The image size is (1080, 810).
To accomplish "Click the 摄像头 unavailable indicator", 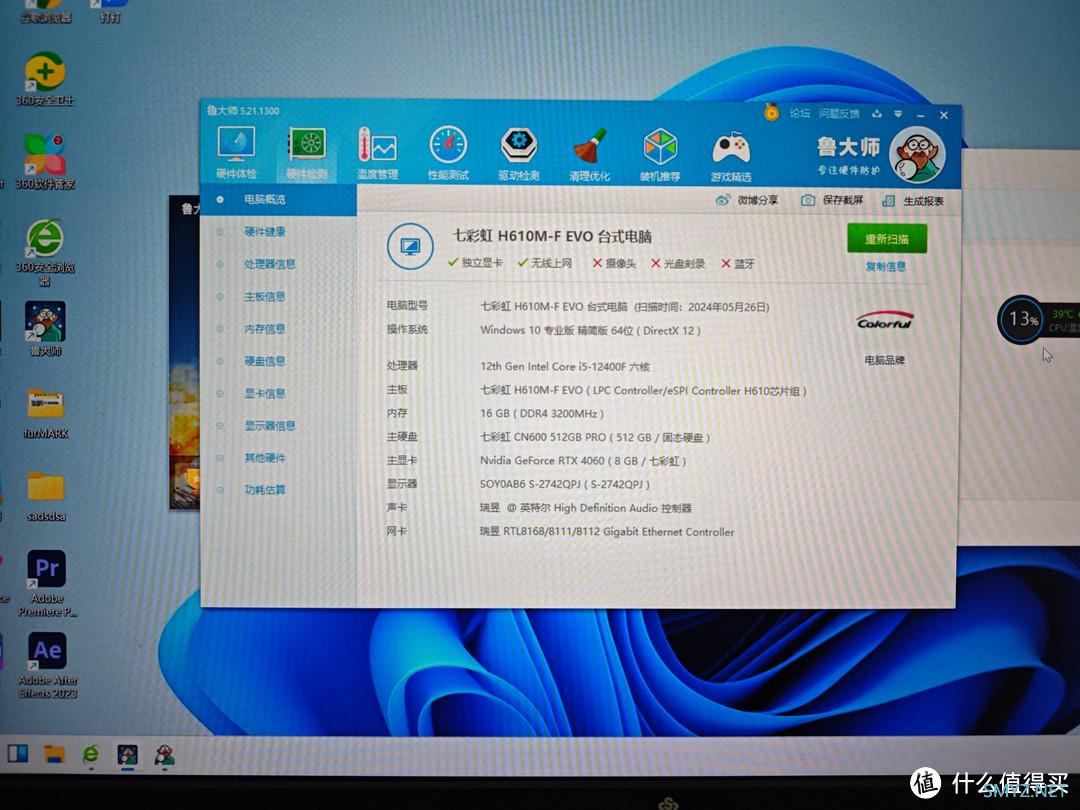I will [614, 263].
